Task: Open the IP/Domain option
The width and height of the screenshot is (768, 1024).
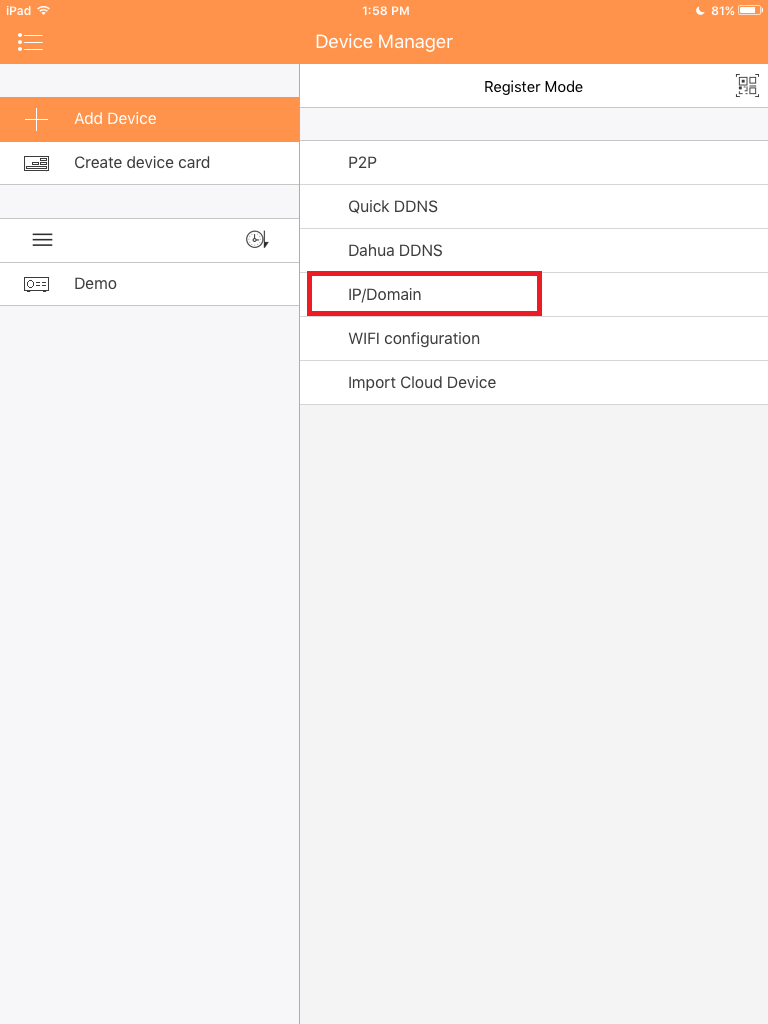Action: coord(385,295)
